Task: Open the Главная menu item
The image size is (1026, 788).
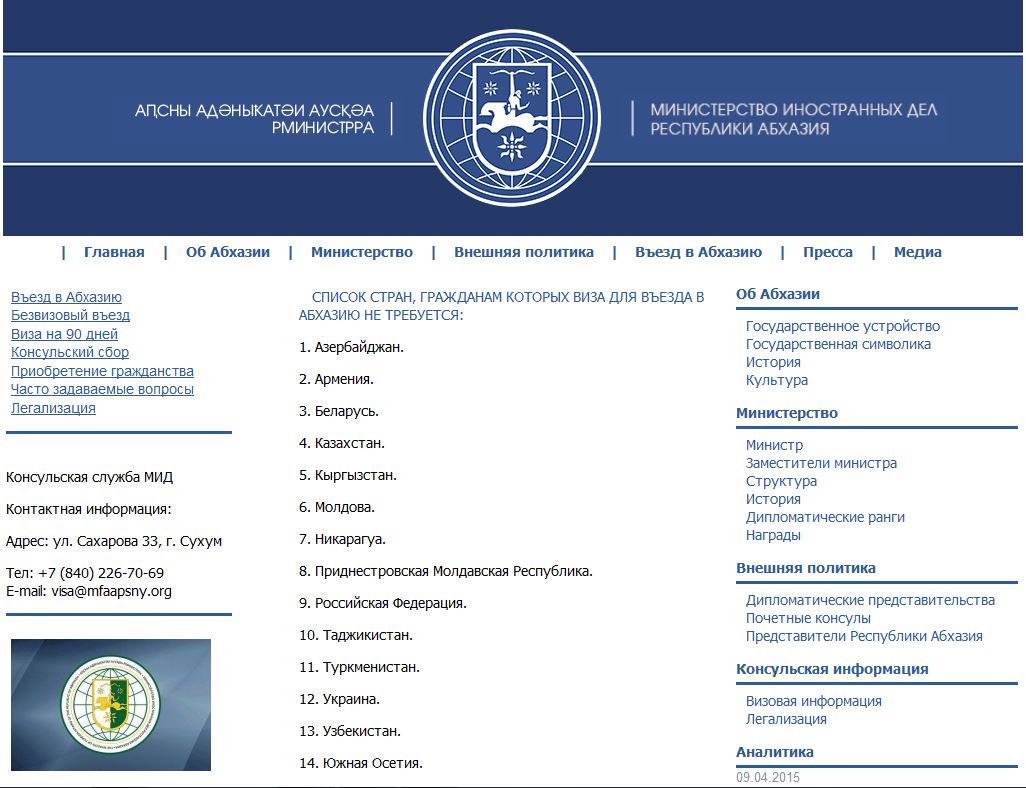Action: [x=114, y=252]
